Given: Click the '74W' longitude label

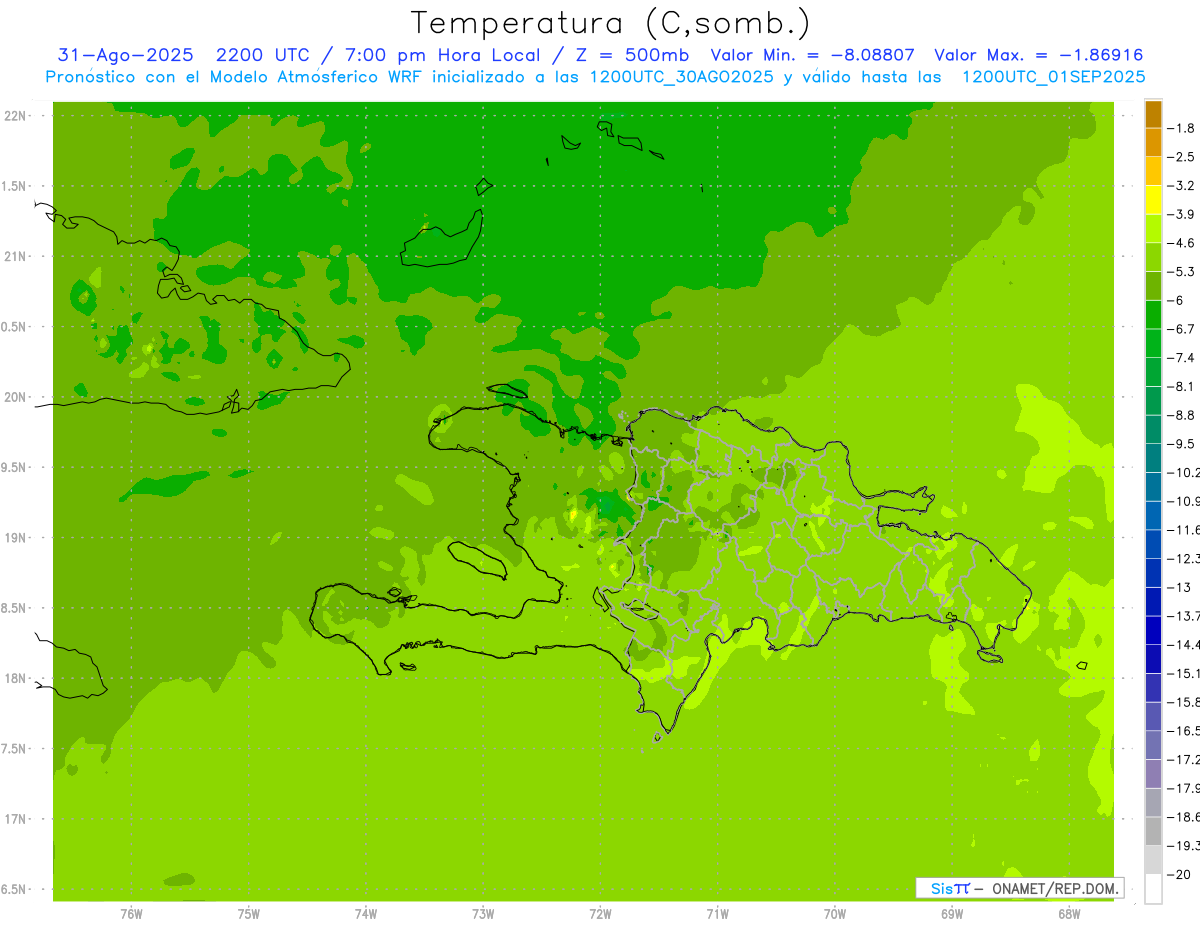Looking at the screenshot, I should (365, 913).
